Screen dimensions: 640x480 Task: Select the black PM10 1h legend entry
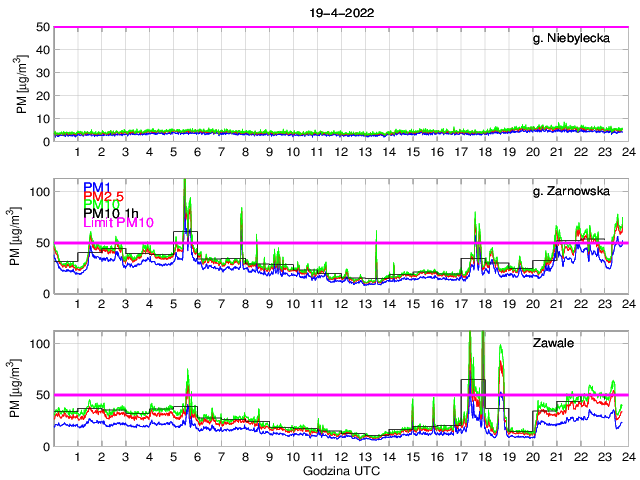coord(111,213)
